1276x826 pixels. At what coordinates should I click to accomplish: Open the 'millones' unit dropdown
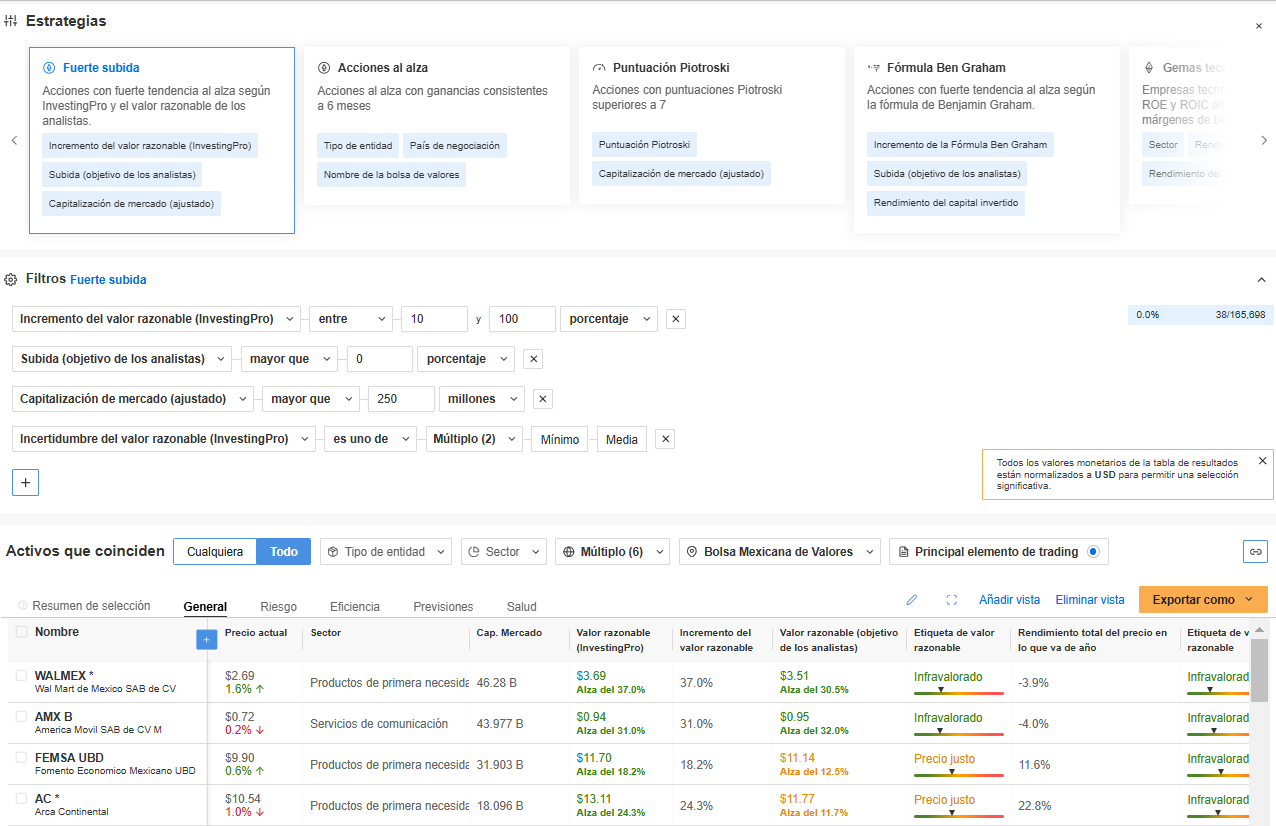coord(482,399)
